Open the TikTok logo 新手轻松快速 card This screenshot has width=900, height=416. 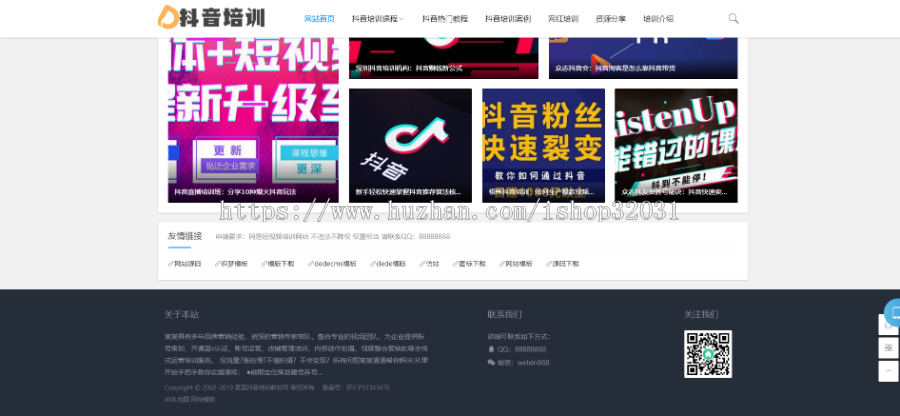[x=410, y=145]
